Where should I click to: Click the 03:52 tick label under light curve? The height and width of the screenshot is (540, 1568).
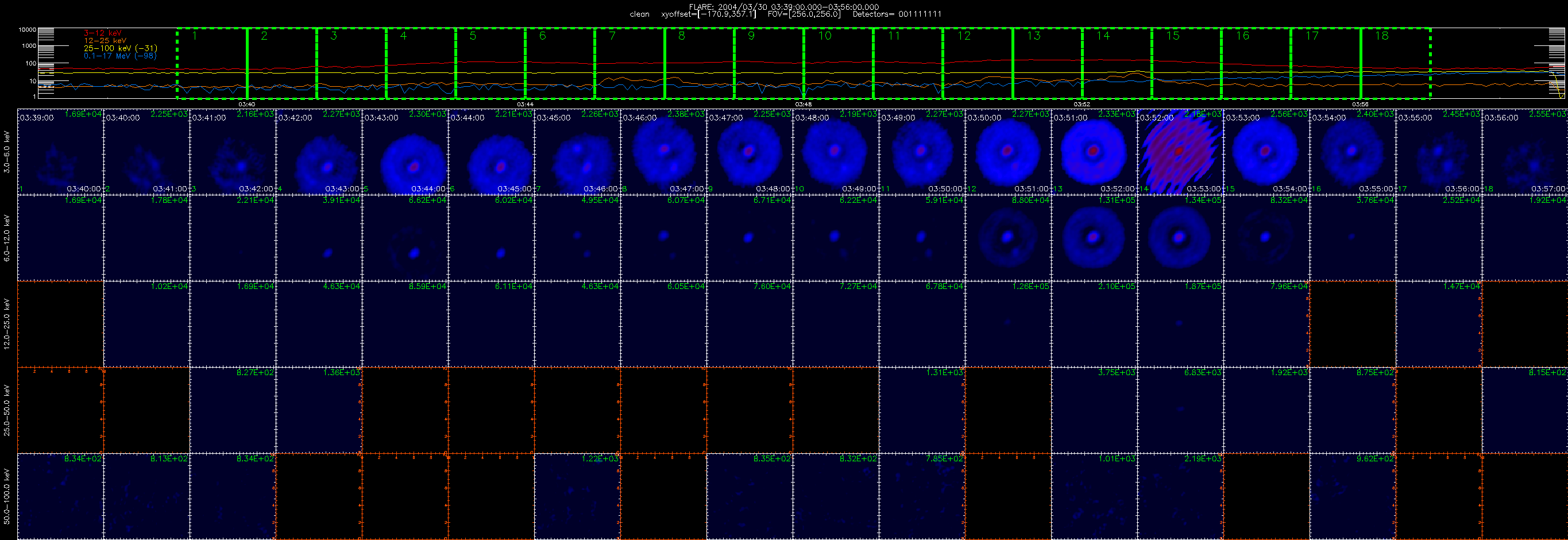[1081, 104]
